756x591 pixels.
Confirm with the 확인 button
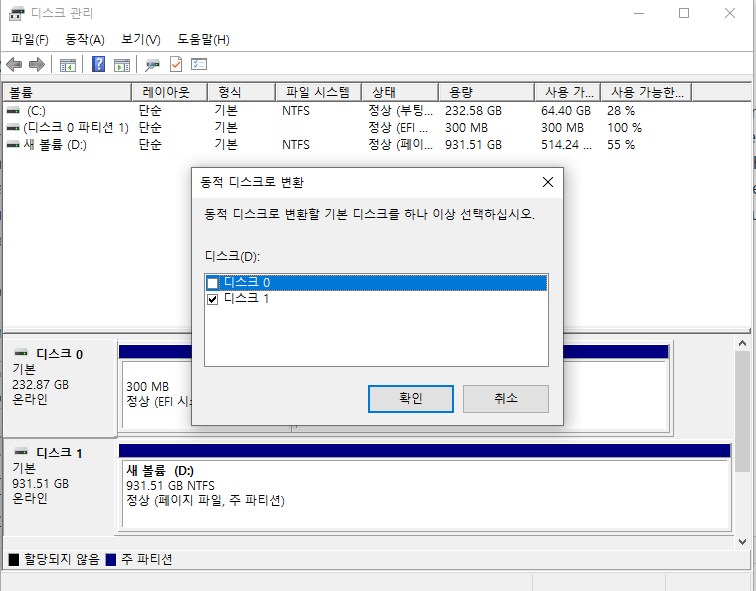pos(411,399)
